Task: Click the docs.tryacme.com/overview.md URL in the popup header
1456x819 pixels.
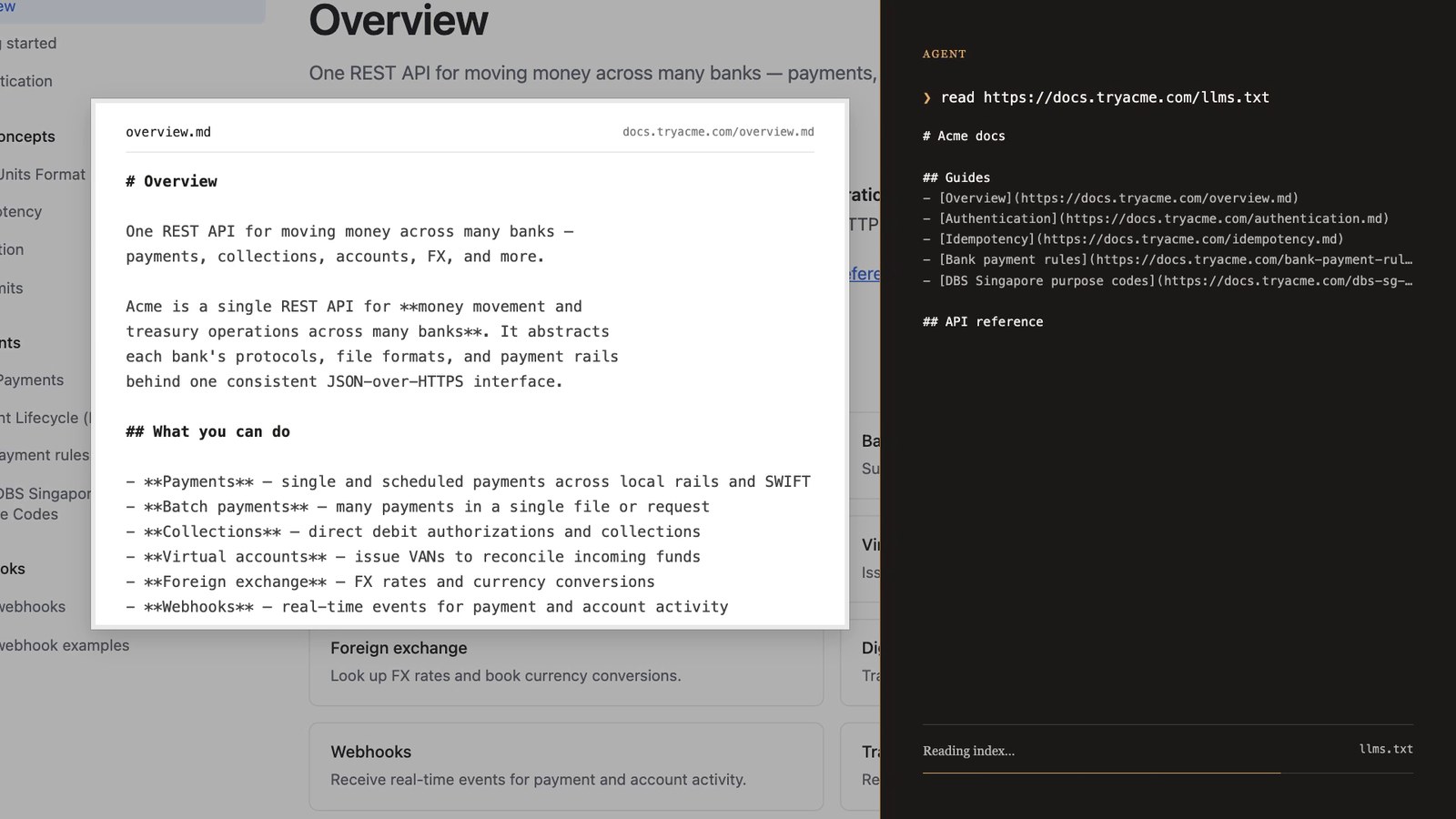Action: [x=718, y=132]
